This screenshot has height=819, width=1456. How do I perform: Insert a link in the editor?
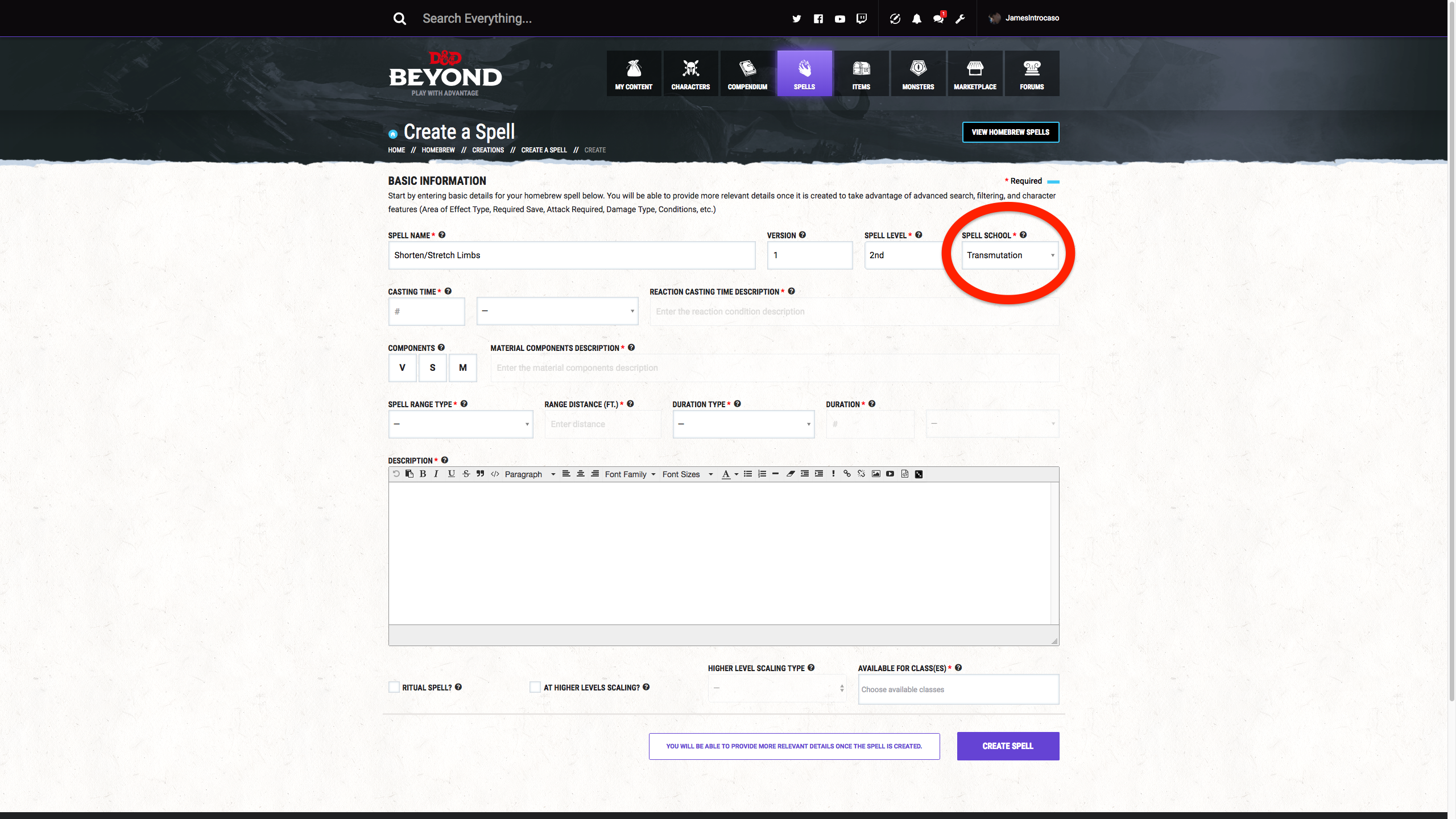pos(847,474)
